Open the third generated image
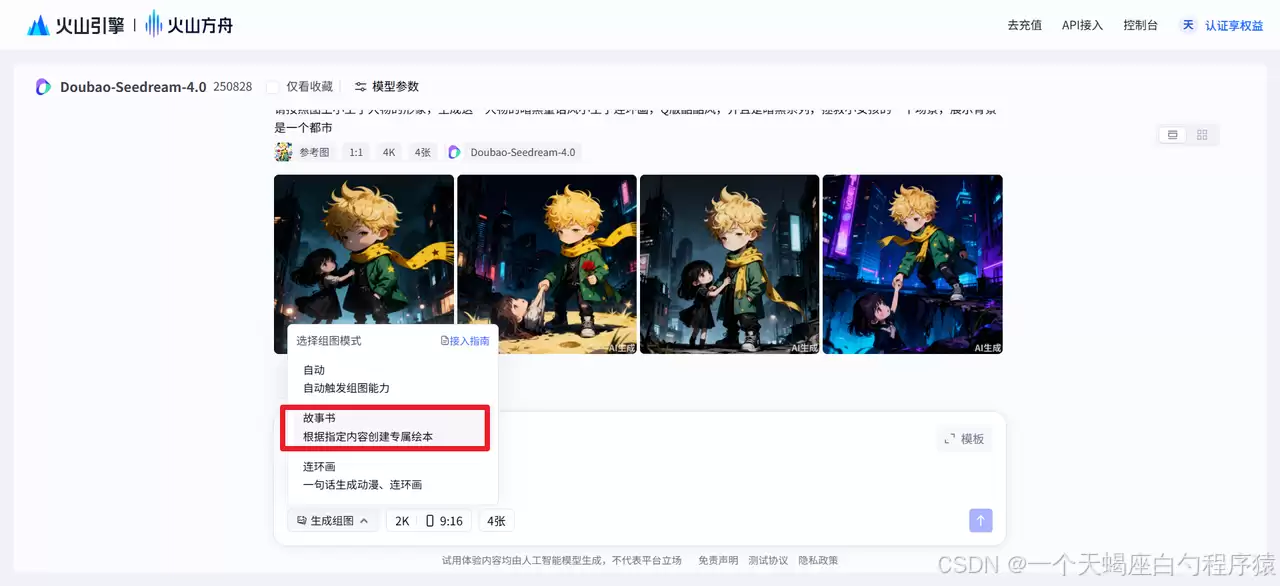The image size is (1280, 586). pyautogui.click(x=730, y=264)
